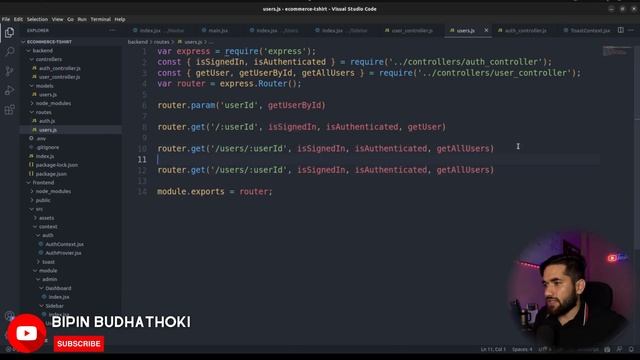Open package.json in Explorer
Screen dimensions: 640x360
tap(51, 174)
